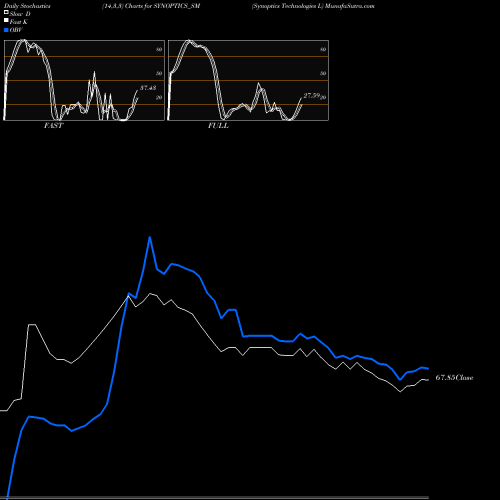Click the Daily Stochastics title text
500x500 pixels.
[x=27, y=6]
